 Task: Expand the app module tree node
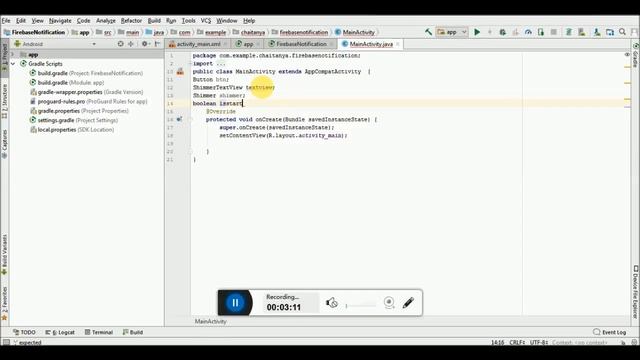(13, 54)
